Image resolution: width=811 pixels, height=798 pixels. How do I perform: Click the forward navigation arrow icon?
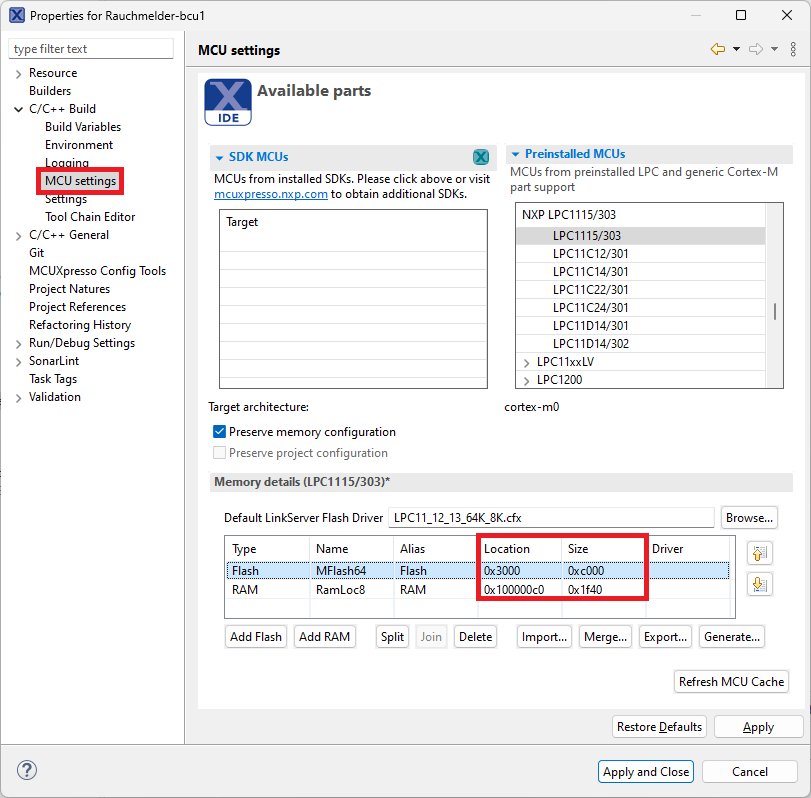point(756,50)
